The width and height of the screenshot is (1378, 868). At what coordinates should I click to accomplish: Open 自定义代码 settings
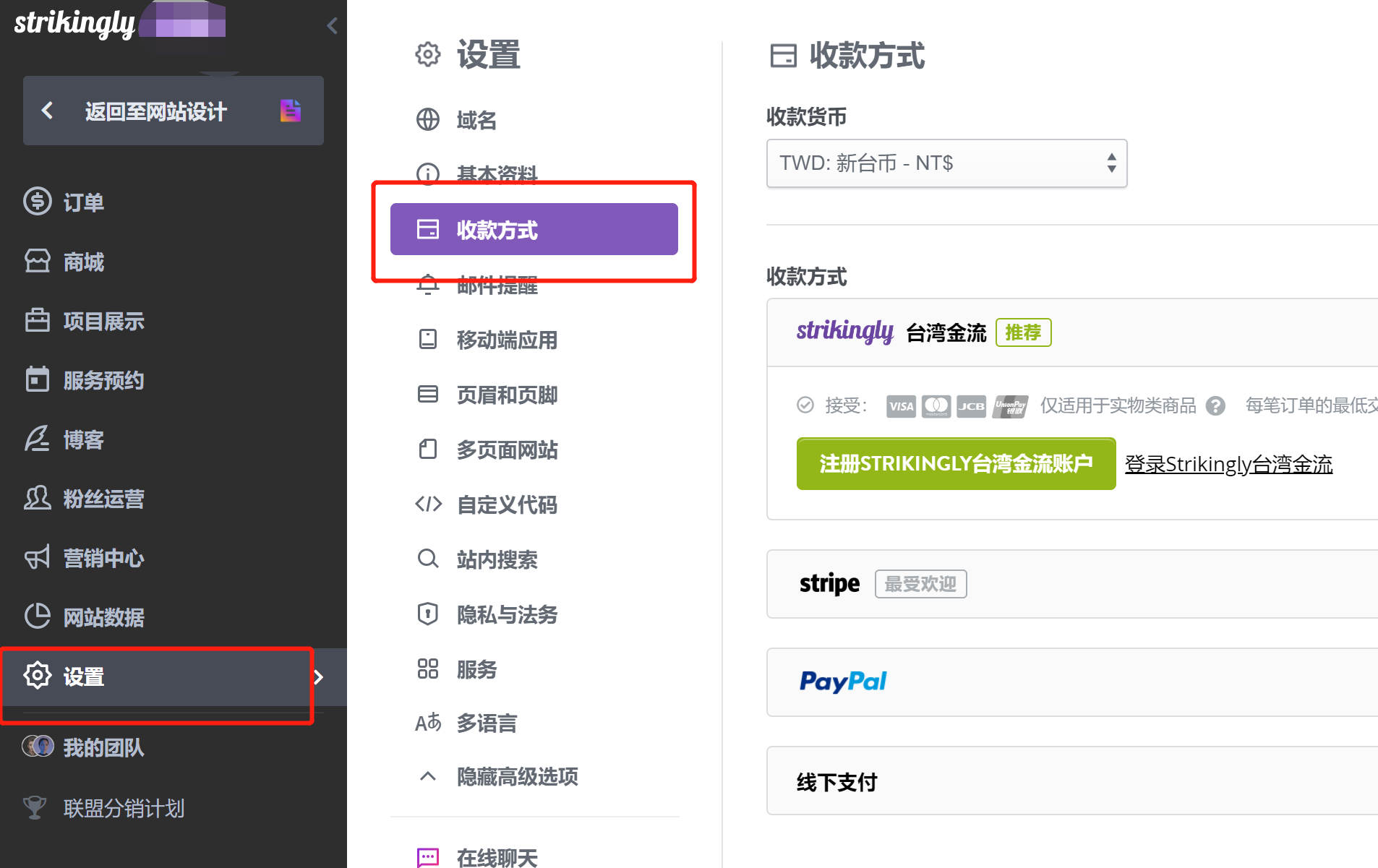click(x=508, y=504)
